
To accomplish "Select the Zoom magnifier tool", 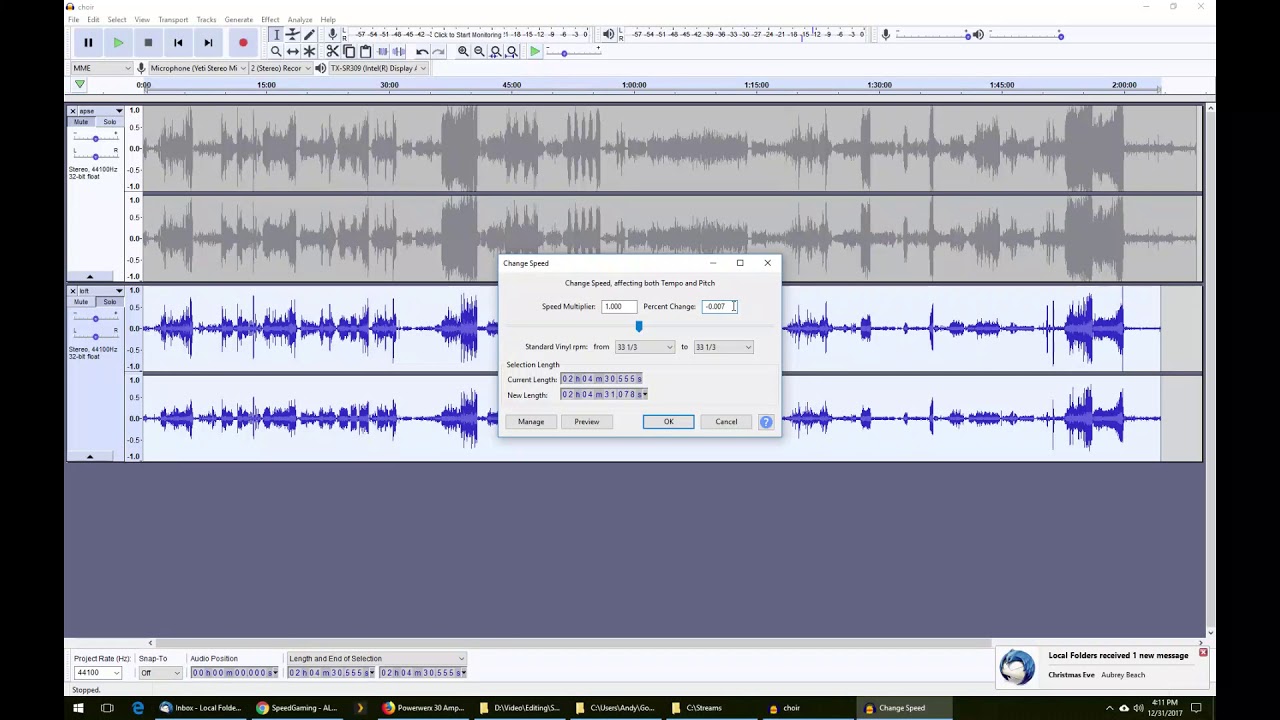I will pos(276,51).
